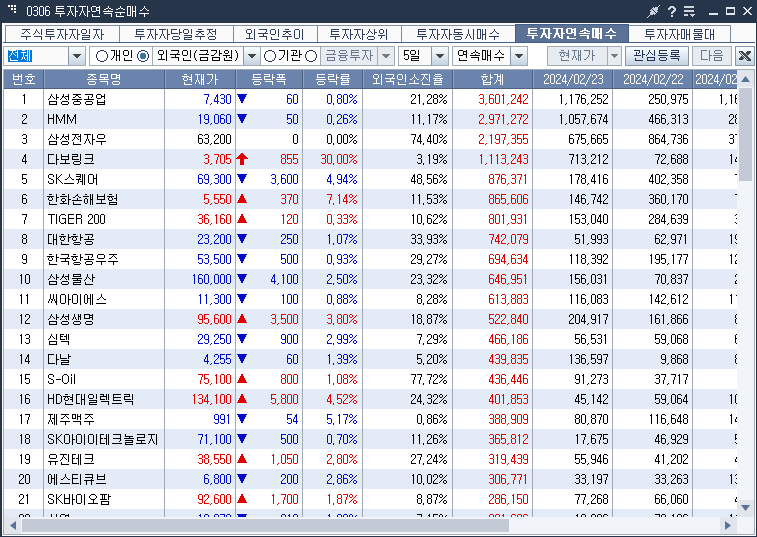757x537 pixels.
Task: Open the 외국인추이 tab
Action: (275, 34)
